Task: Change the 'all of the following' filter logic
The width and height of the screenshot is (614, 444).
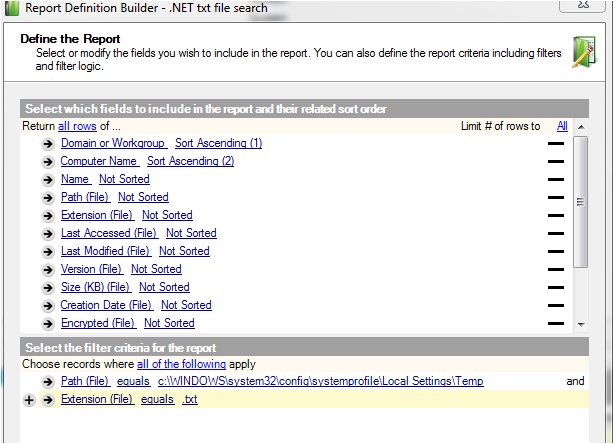Action: (181, 364)
